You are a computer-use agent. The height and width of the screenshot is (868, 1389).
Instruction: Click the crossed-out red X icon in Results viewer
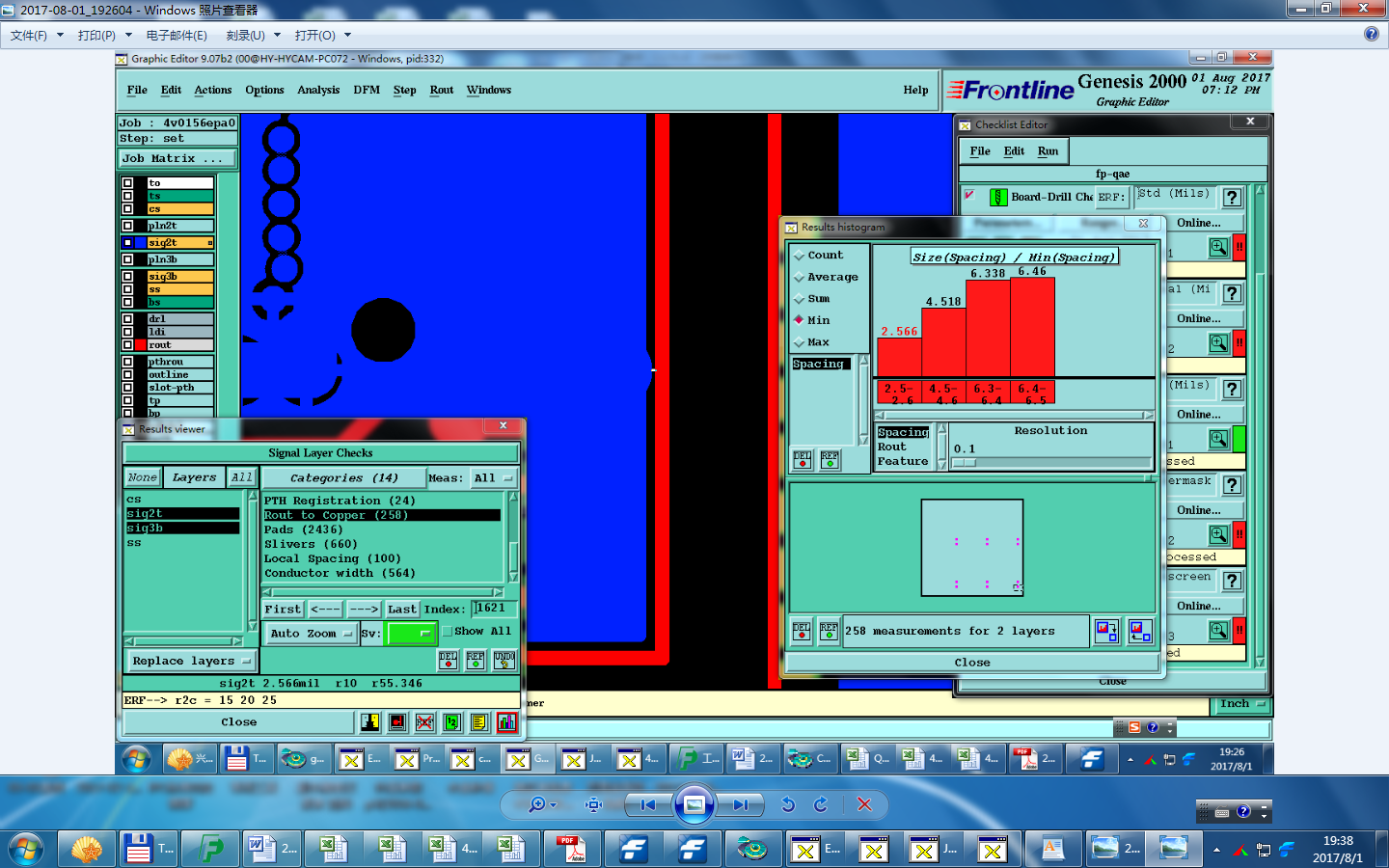pos(424,721)
